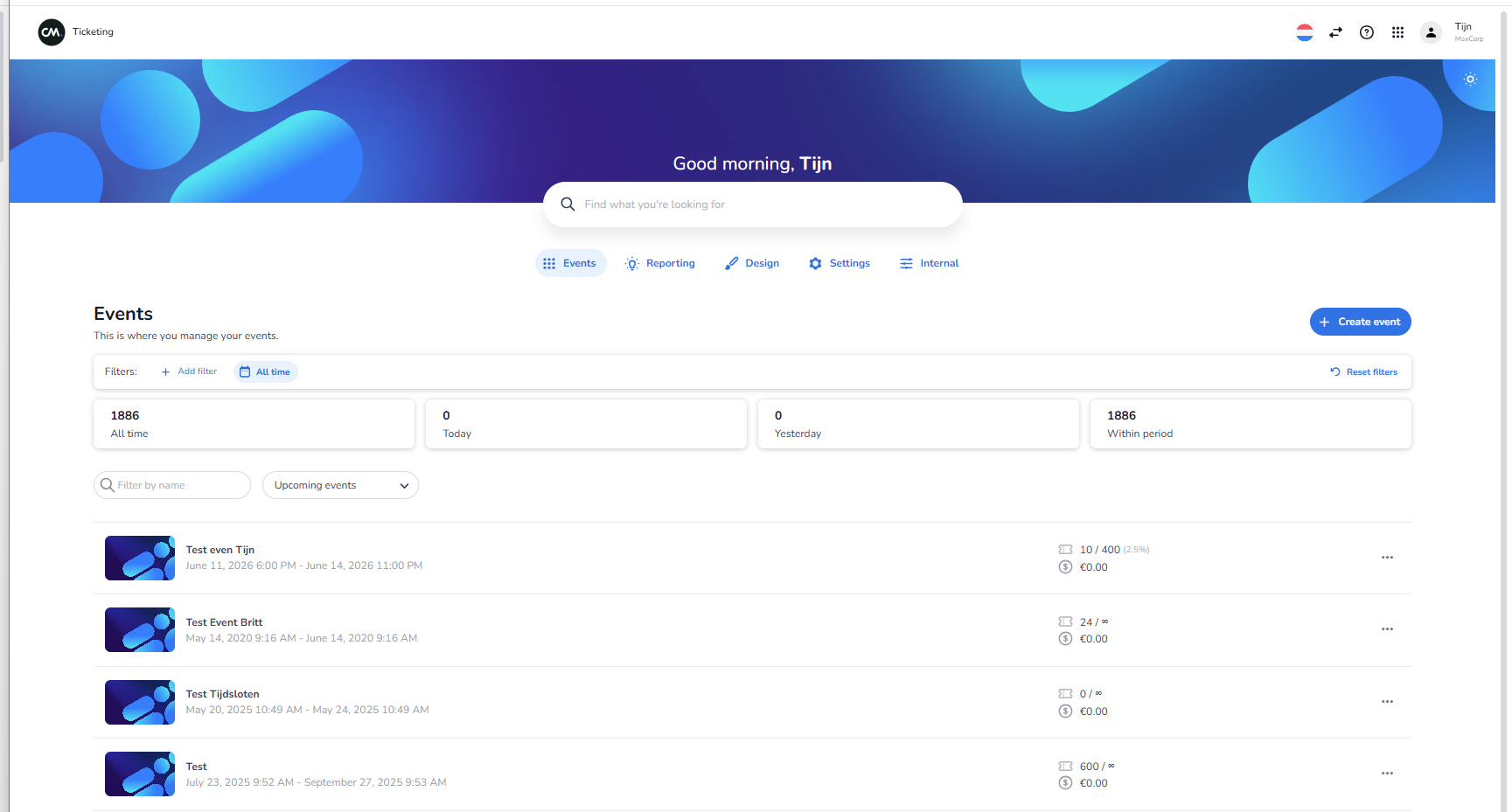Expand the Upcoming events dropdown
1512x812 pixels.
[x=340, y=485]
